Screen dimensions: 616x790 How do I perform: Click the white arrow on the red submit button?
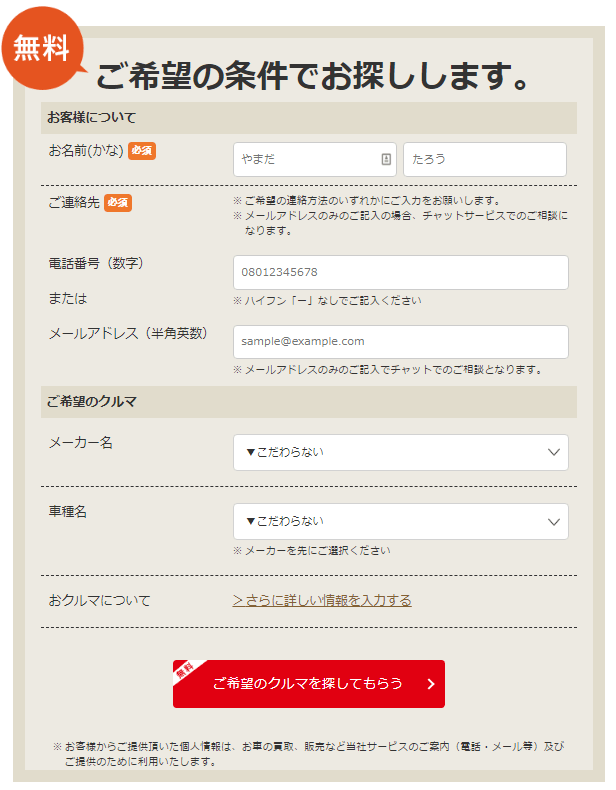(x=431, y=684)
